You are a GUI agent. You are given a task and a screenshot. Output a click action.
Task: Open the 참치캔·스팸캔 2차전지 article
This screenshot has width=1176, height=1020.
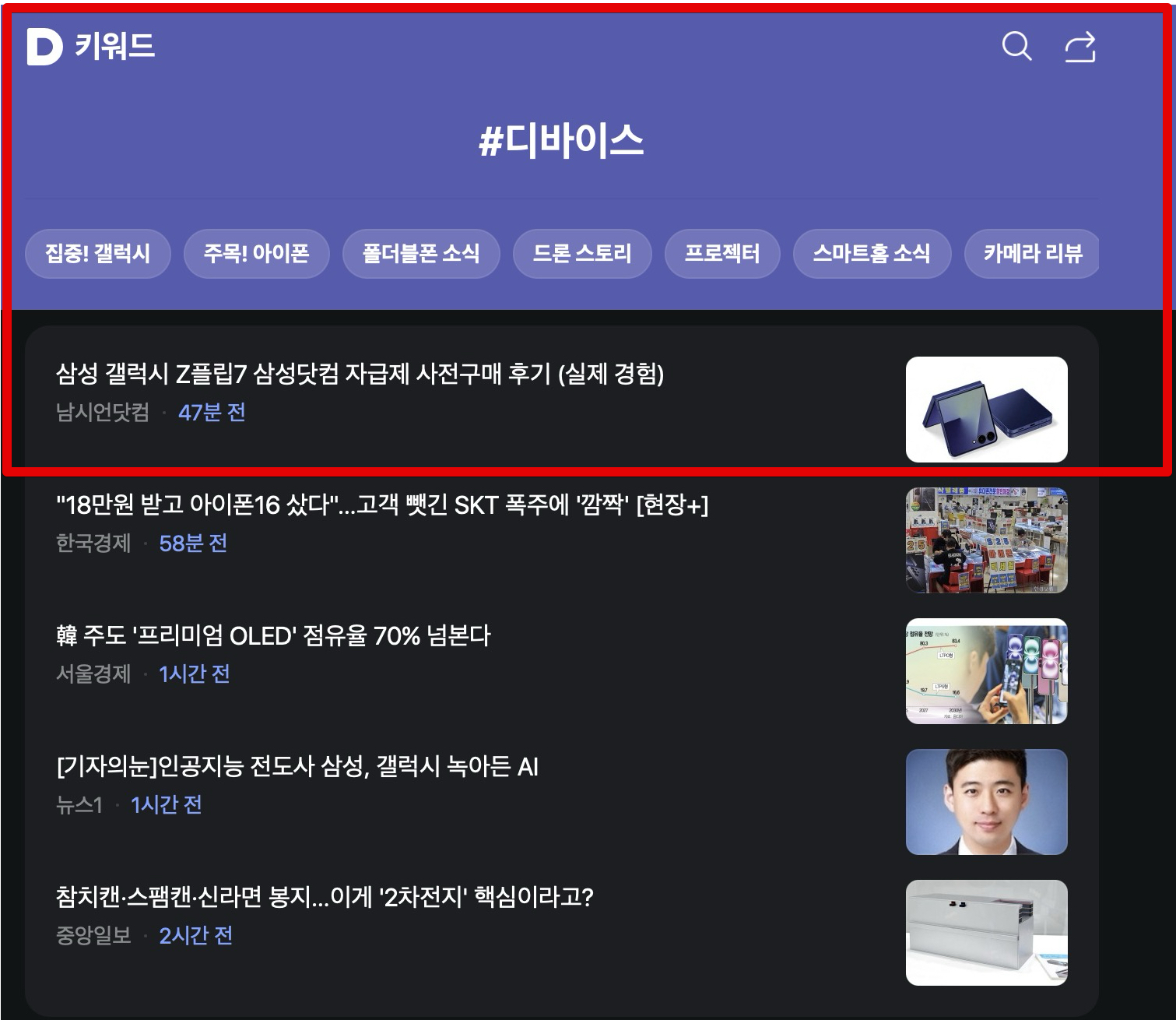325,898
